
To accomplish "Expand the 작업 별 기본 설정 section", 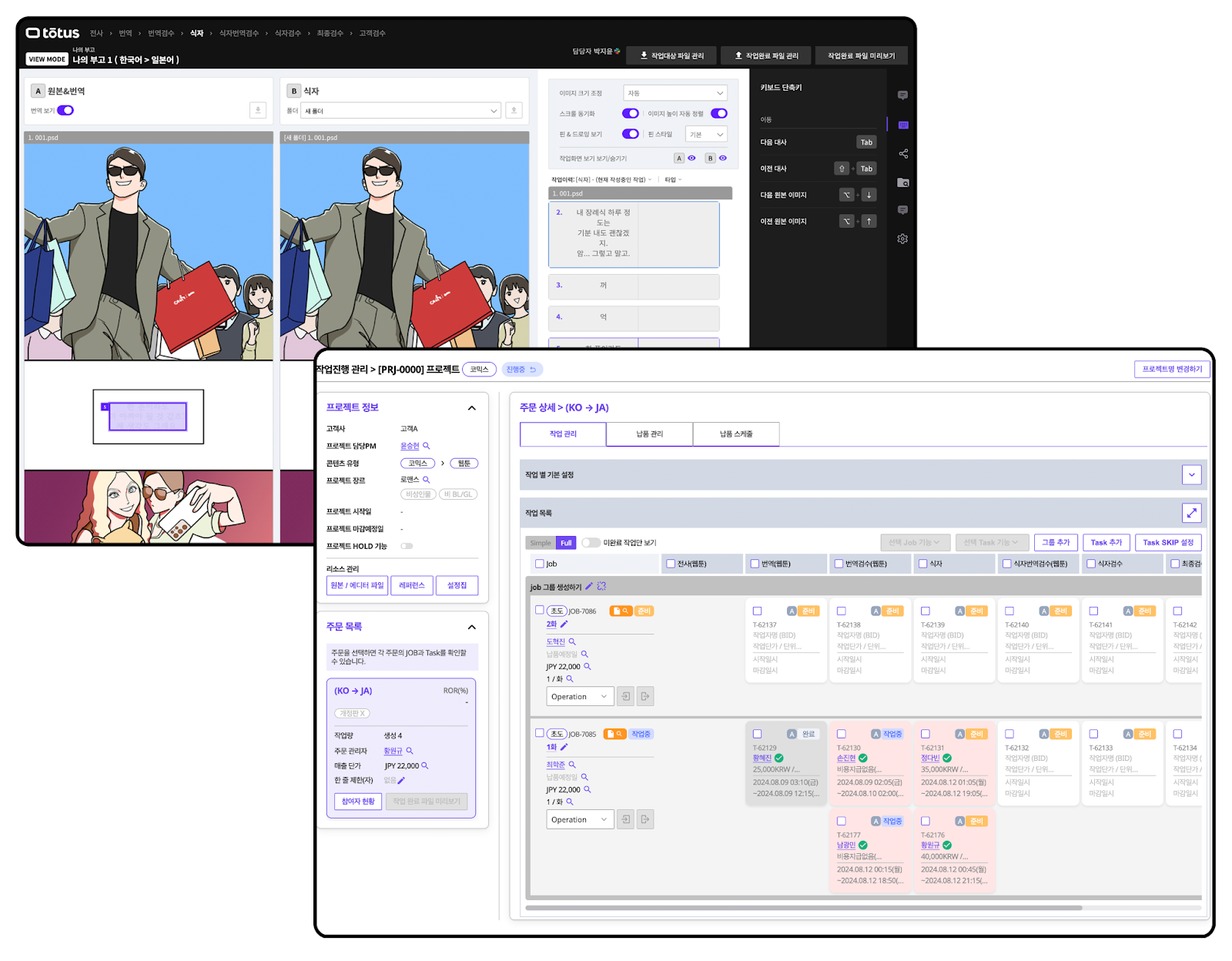I will (x=1191, y=474).
